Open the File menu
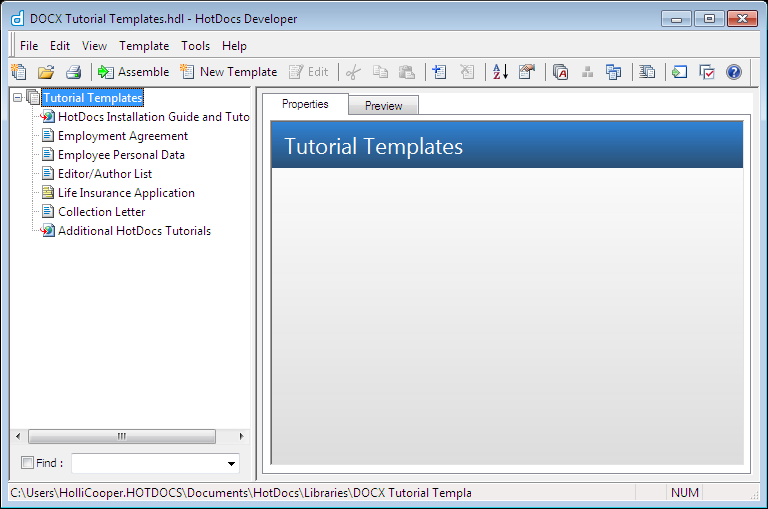The image size is (768, 509). pyautogui.click(x=29, y=46)
